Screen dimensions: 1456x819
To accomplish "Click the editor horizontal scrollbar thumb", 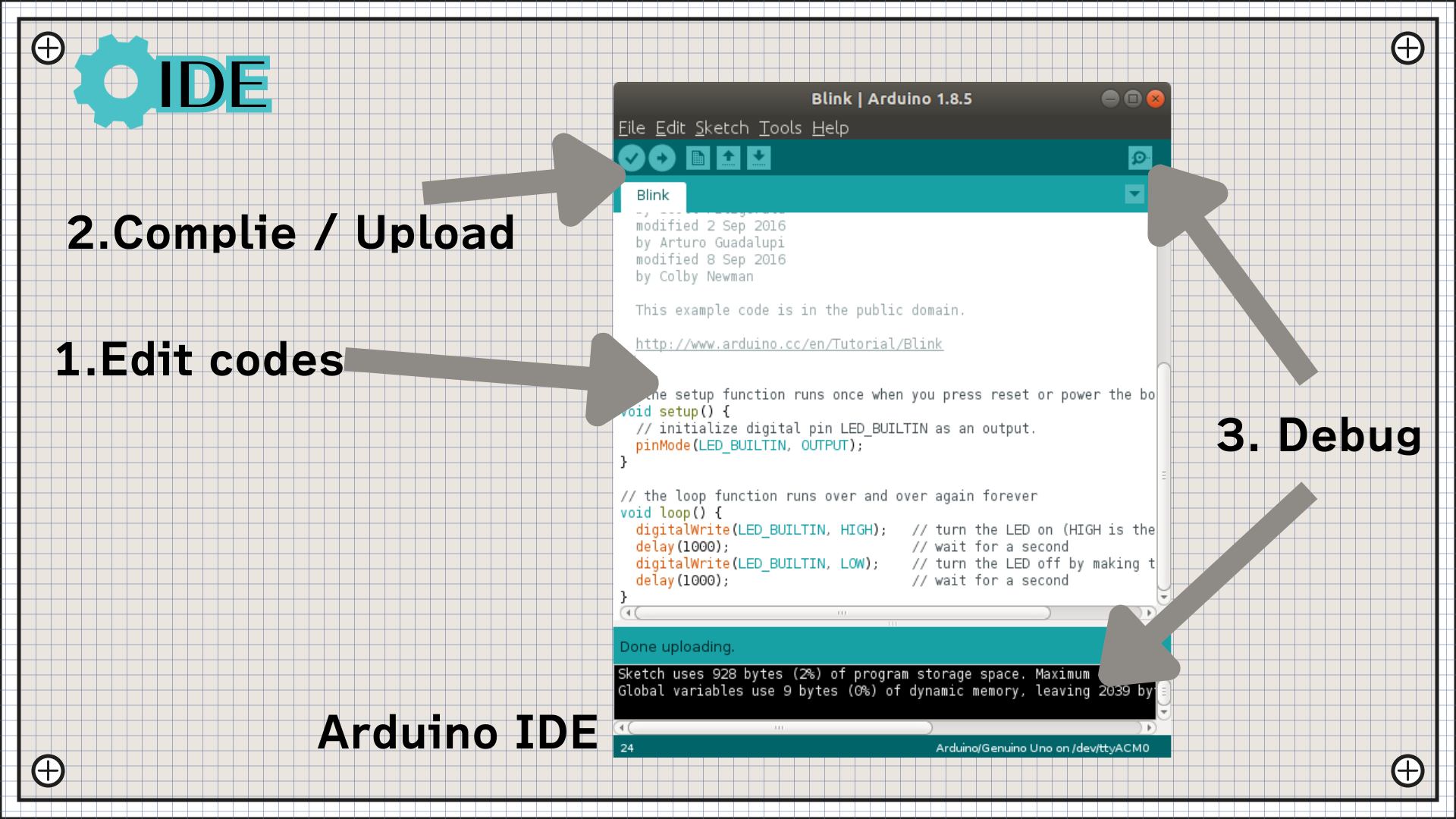I will tap(843, 613).
